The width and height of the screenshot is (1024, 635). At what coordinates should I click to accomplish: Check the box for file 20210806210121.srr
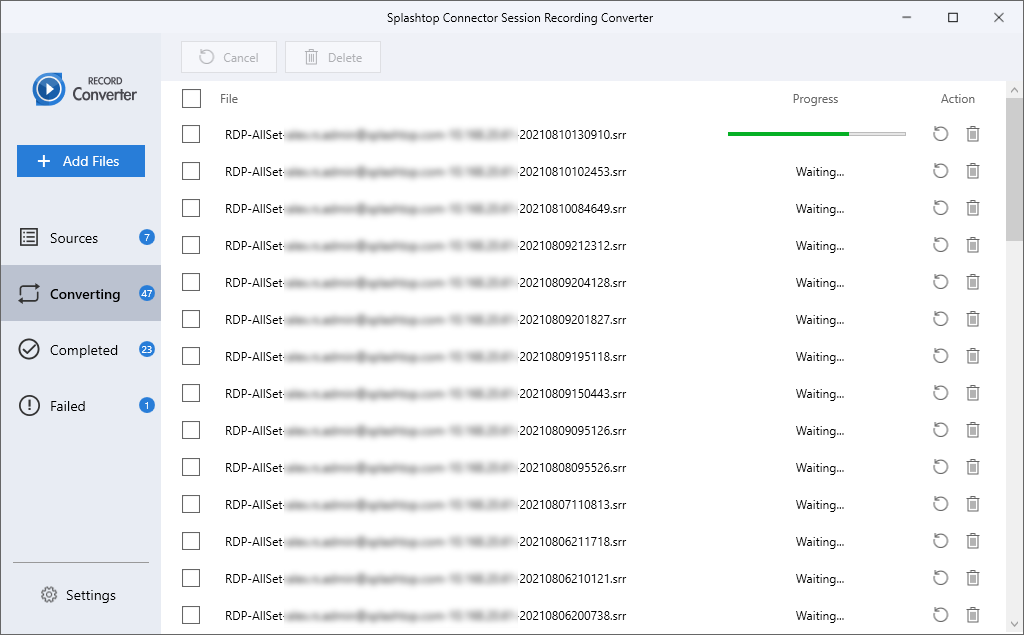click(x=191, y=578)
